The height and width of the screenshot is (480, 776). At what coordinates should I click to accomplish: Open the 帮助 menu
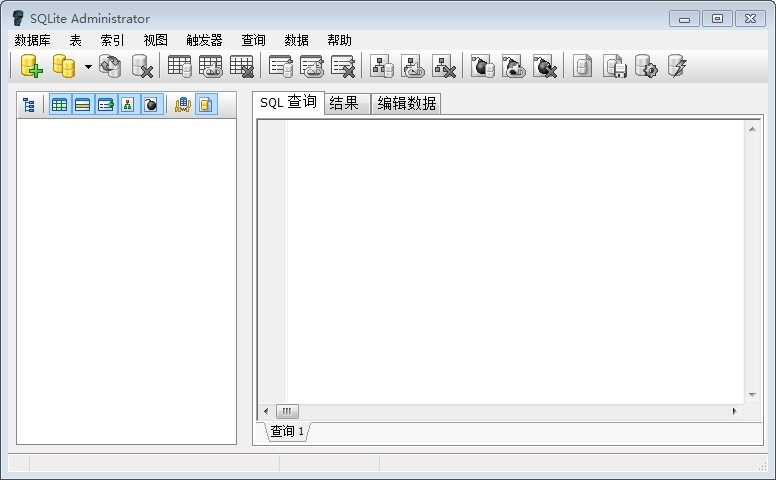(340, 40)
